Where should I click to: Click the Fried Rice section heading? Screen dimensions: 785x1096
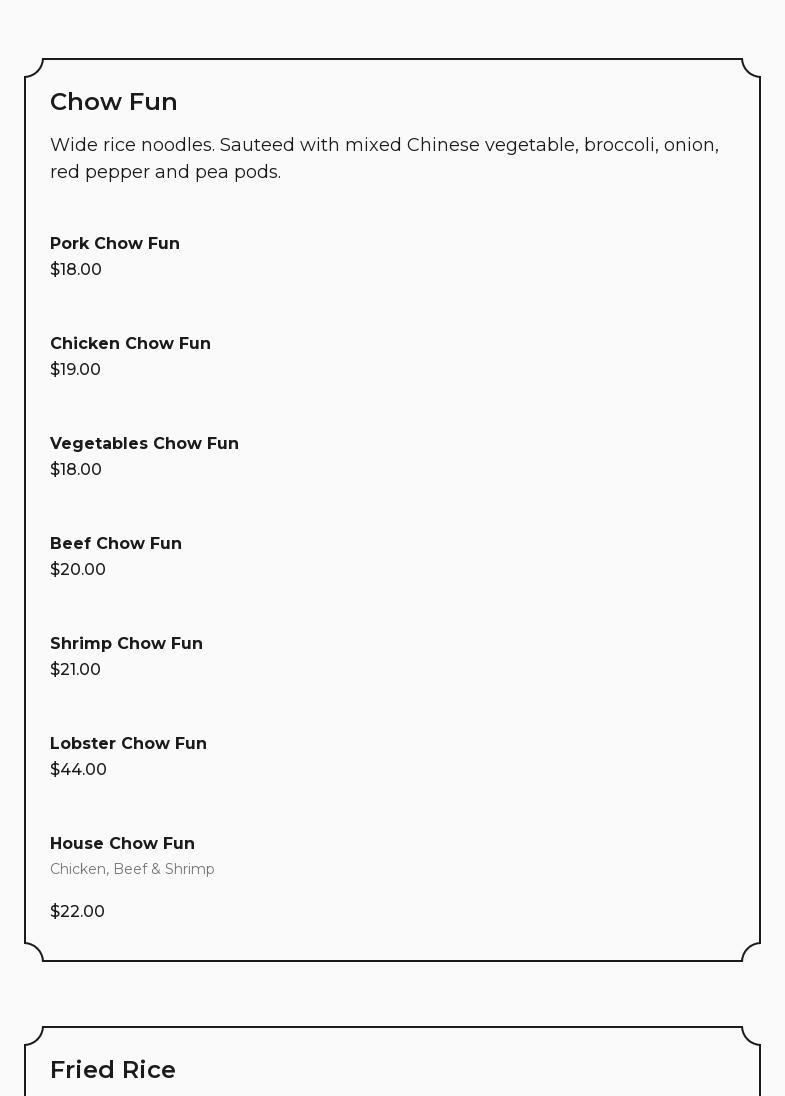point(113,1070)
